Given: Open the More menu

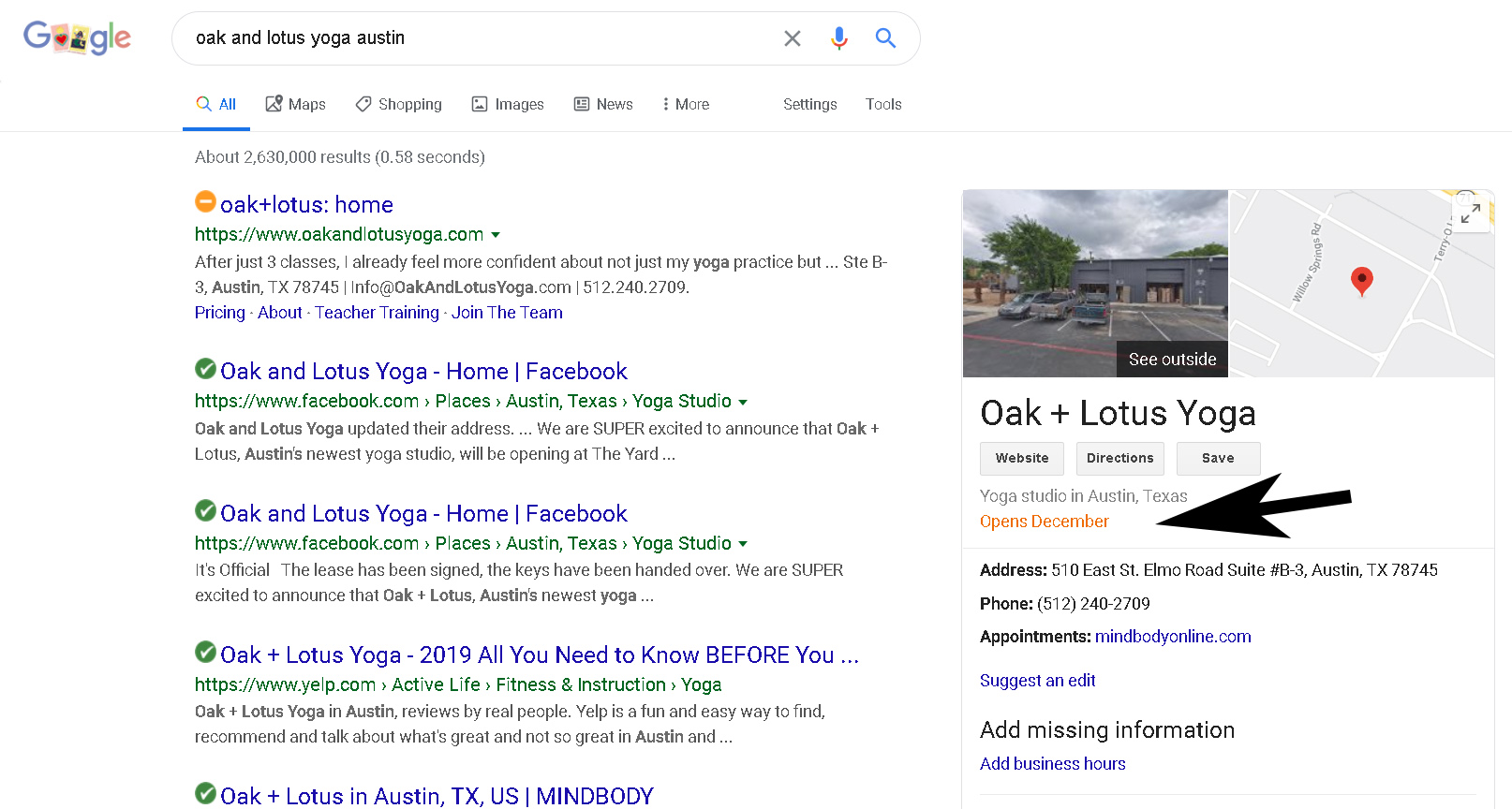Looking at the screenshot, I should [686, 104].
